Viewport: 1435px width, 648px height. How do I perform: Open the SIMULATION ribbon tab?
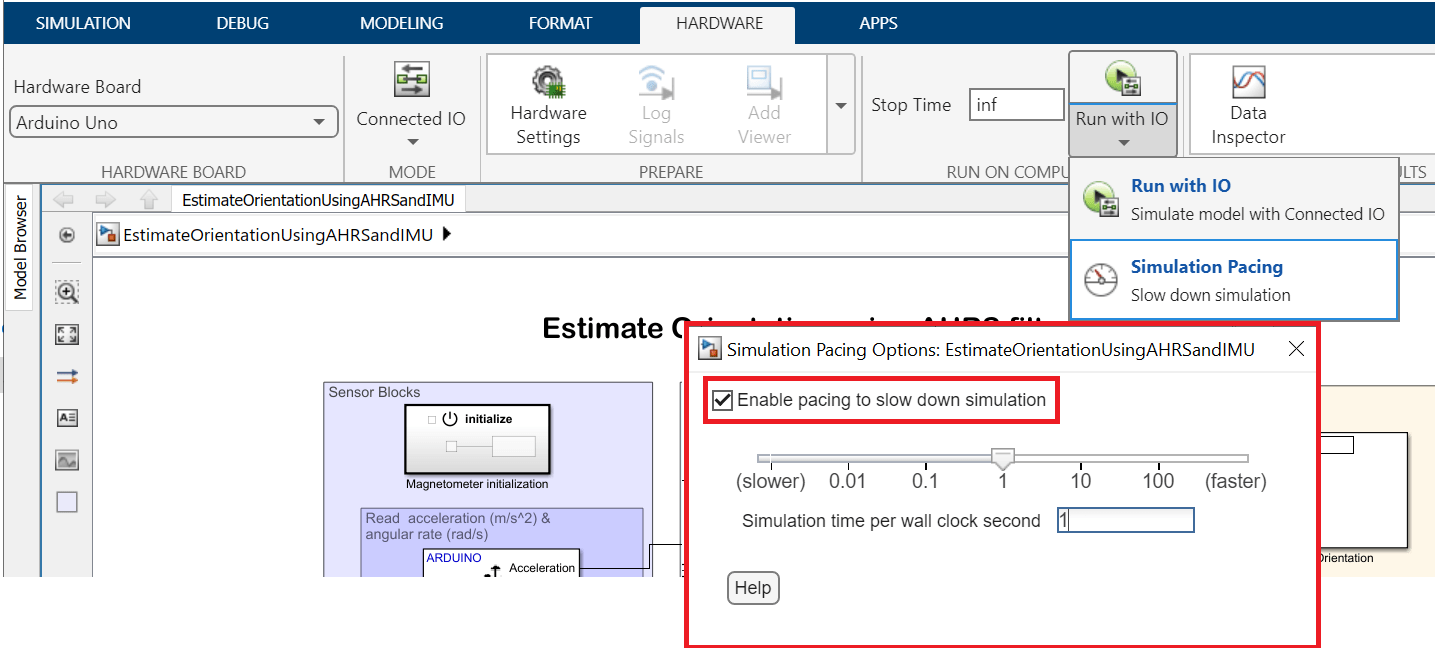83,23
